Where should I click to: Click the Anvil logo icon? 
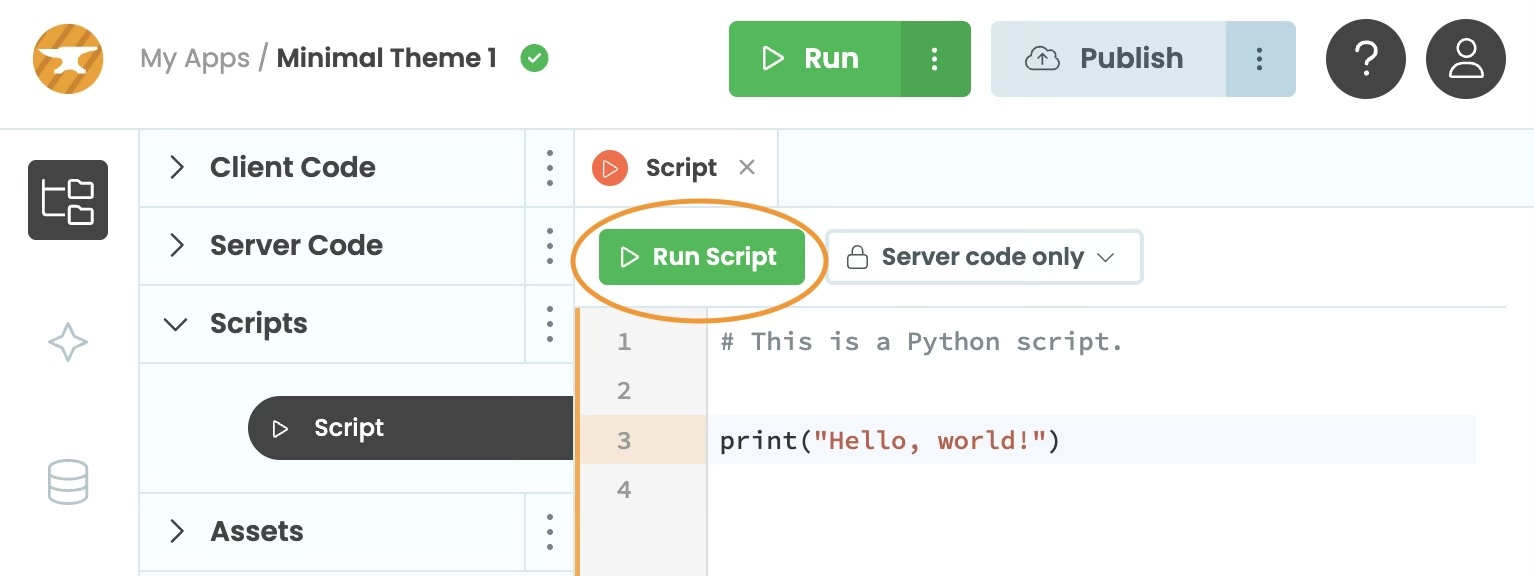point(68,59)
